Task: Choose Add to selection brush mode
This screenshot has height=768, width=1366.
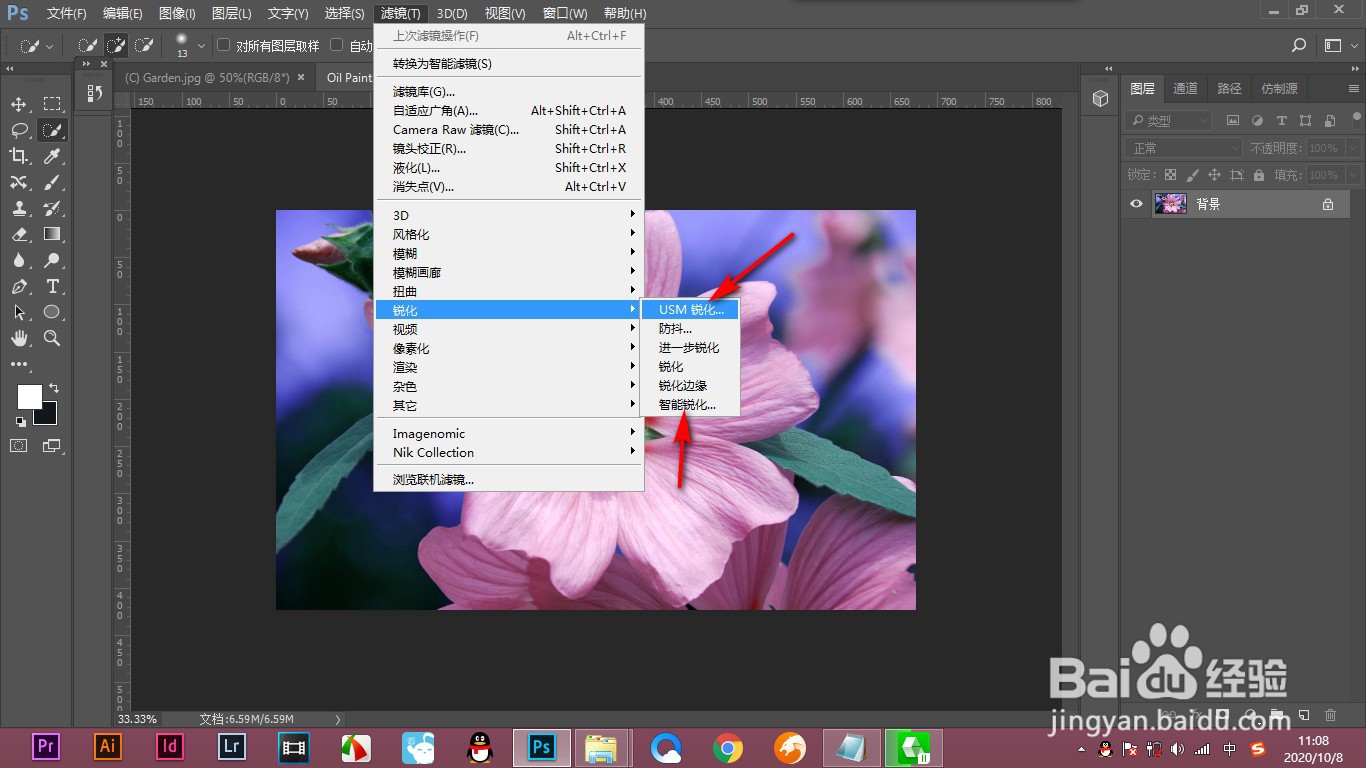Action: [x=116, y=45]
